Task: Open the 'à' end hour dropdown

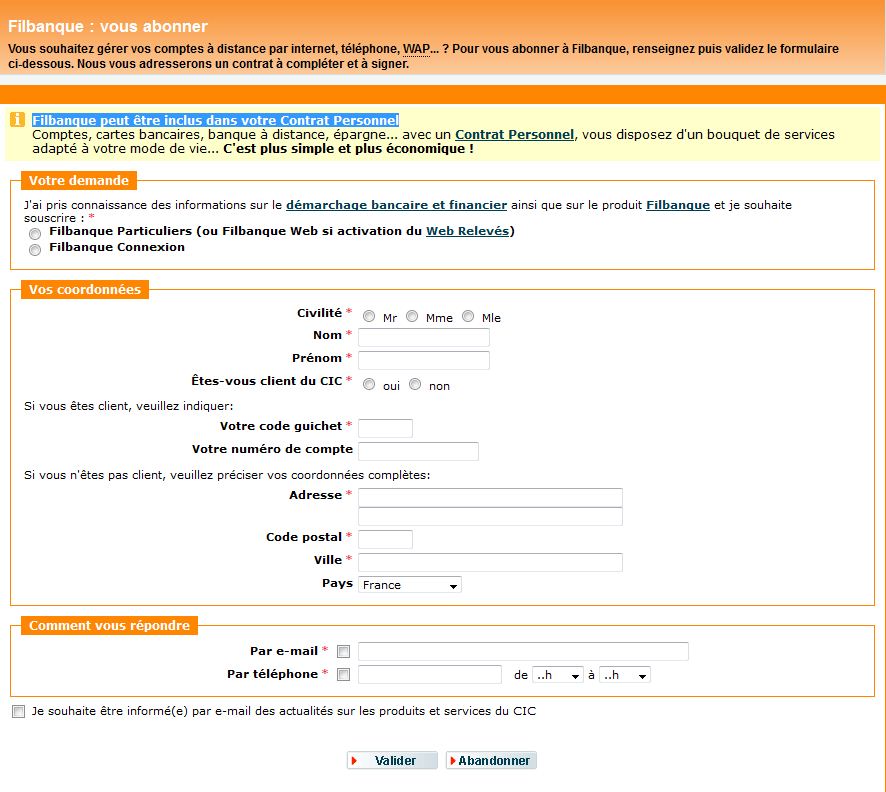Action: [625, 675]
